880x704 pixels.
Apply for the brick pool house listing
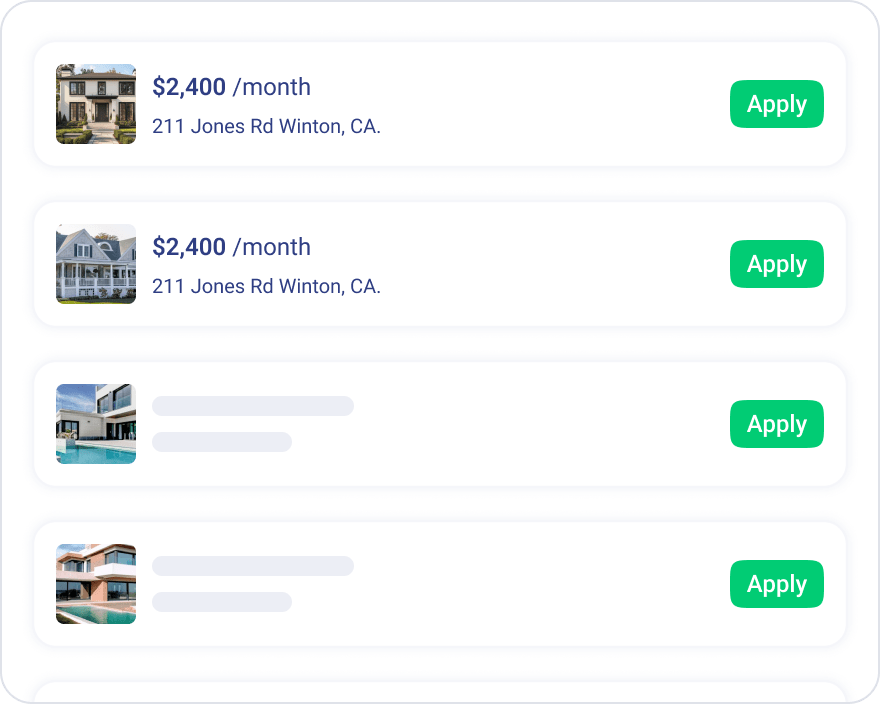click(776, 584)
